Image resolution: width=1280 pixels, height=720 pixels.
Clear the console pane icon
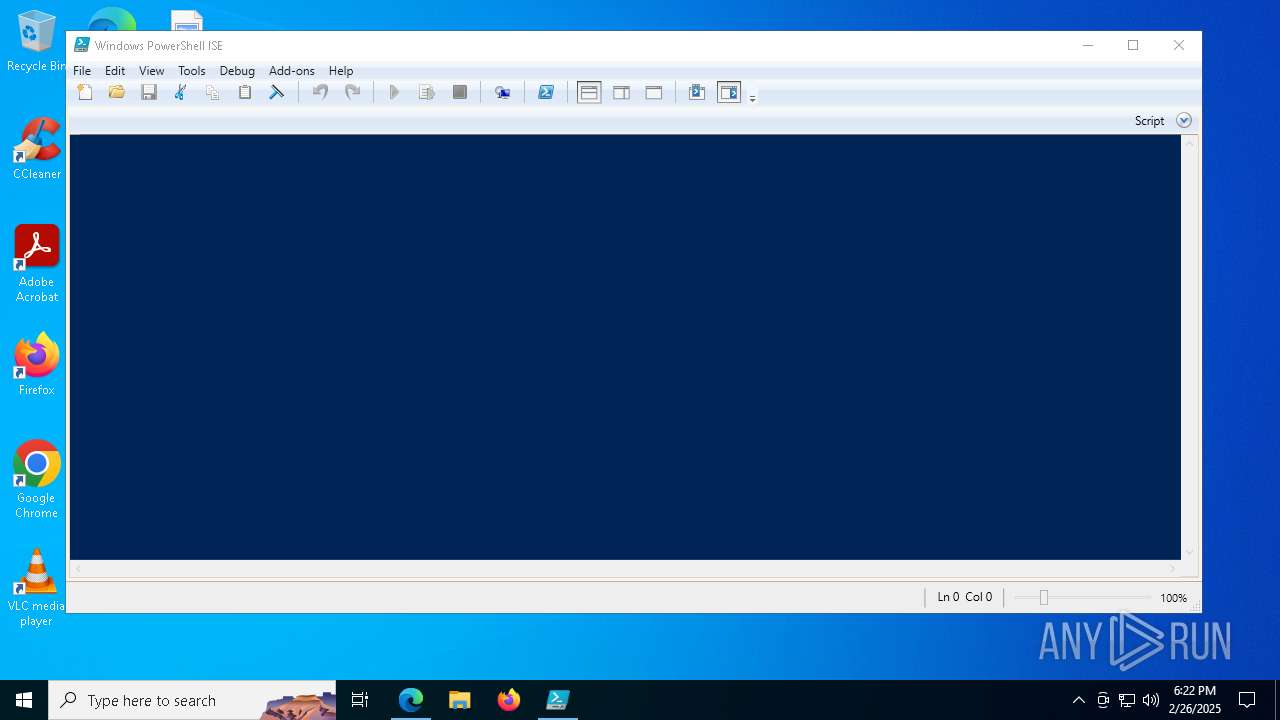click(x=277, y=92)
